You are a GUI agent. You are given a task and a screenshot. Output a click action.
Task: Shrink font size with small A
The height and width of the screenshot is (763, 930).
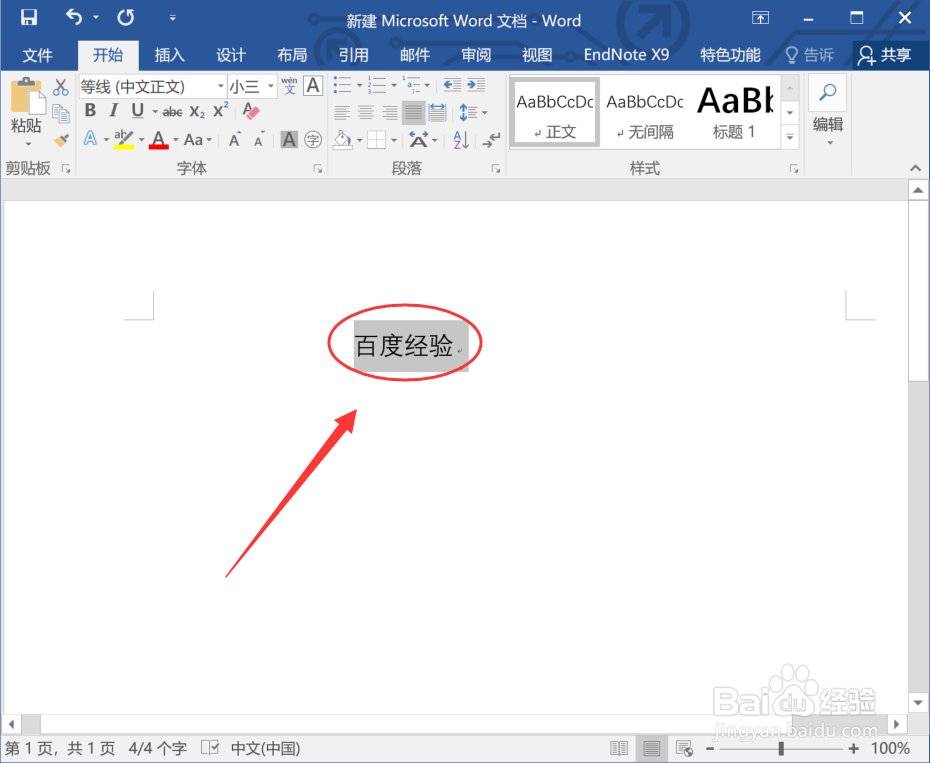[259, 140]
